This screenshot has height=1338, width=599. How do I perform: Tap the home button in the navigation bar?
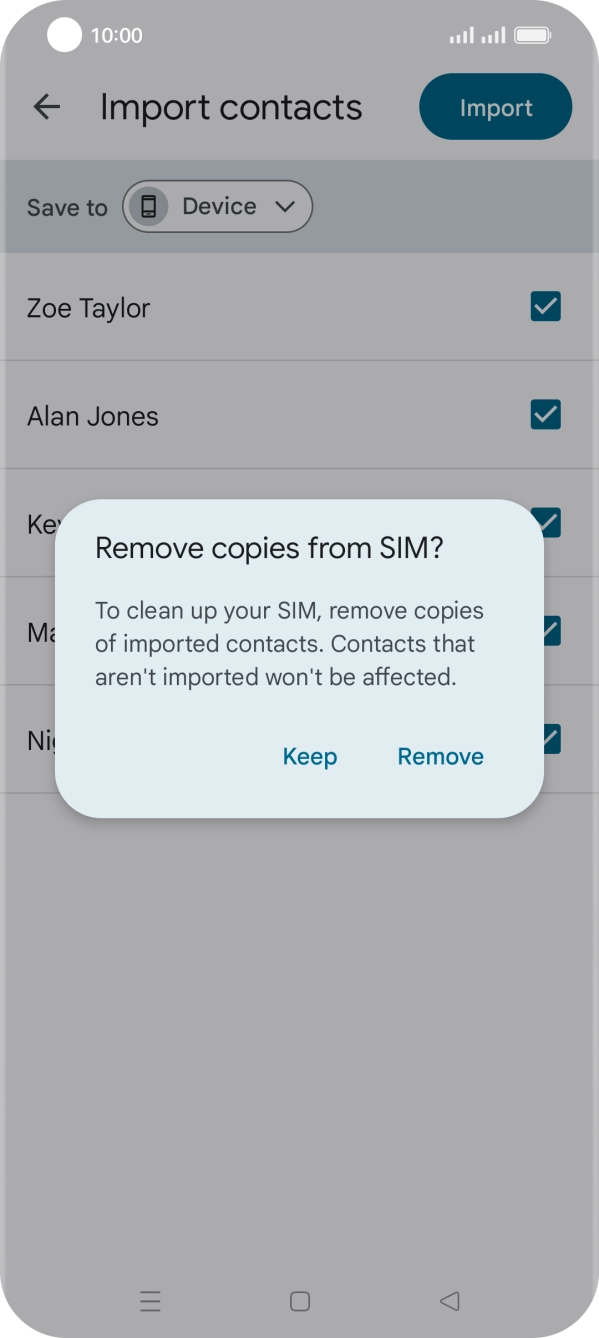pos(299,1299)
